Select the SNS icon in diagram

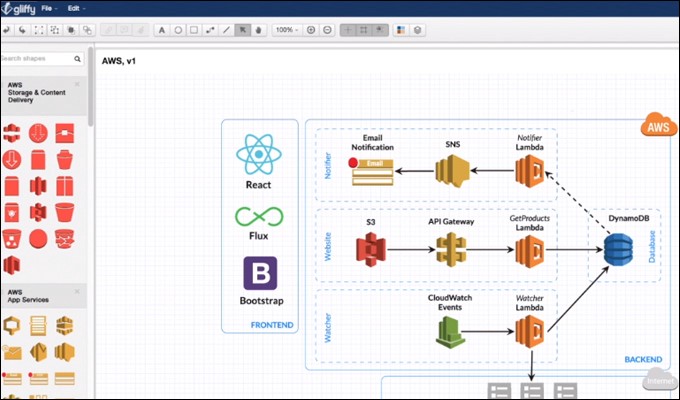[452, 170]
